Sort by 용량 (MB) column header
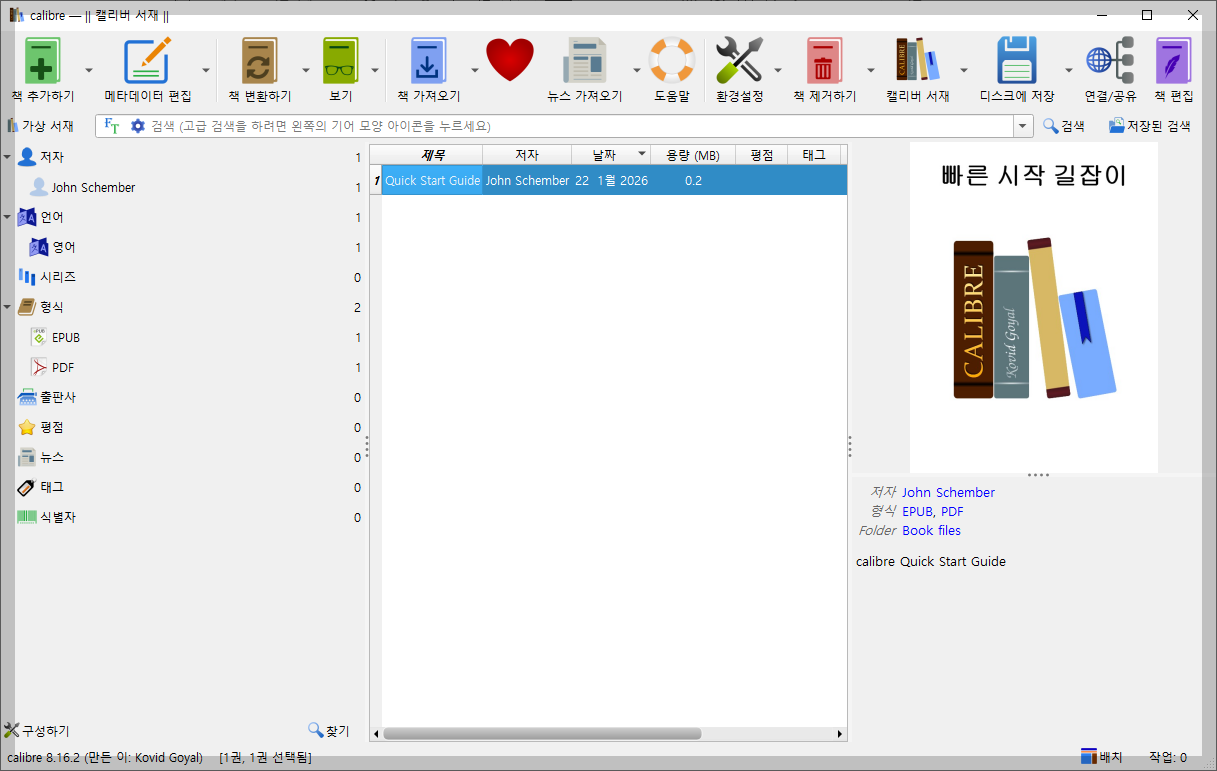This screenshot has width=1217, height=771. pos(693,154)
